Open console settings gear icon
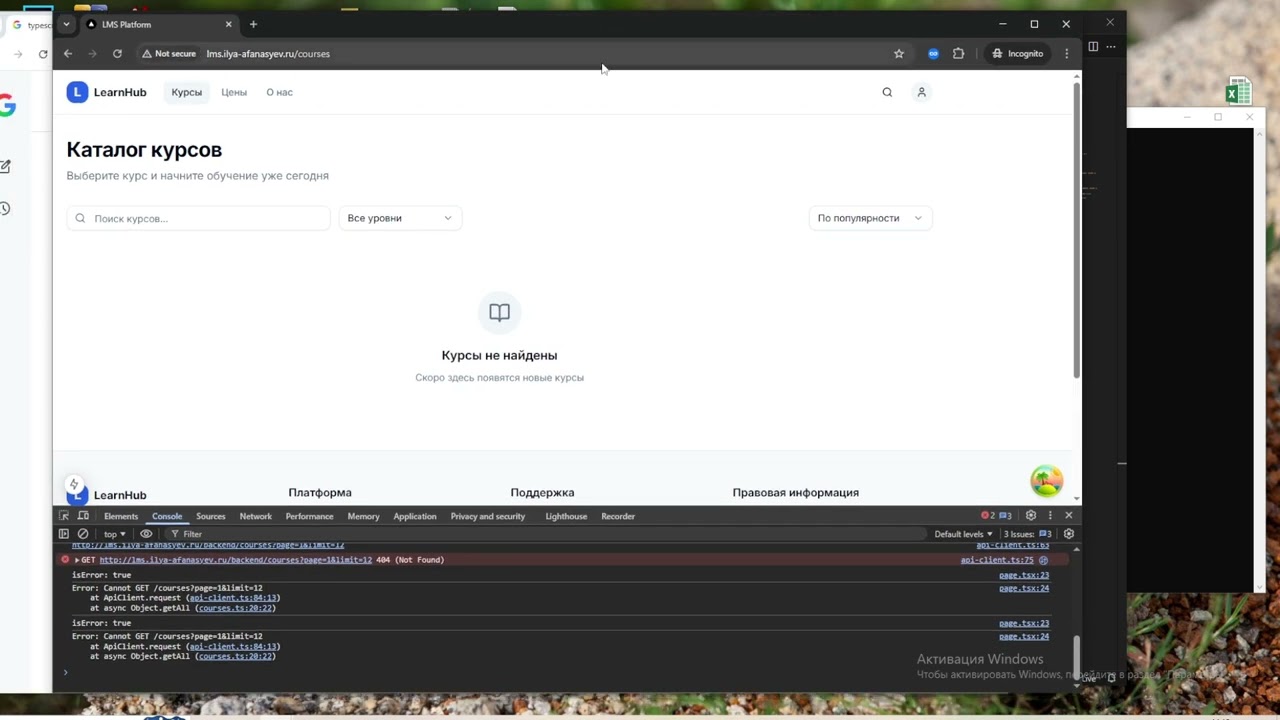 (x=1069, y=534)
